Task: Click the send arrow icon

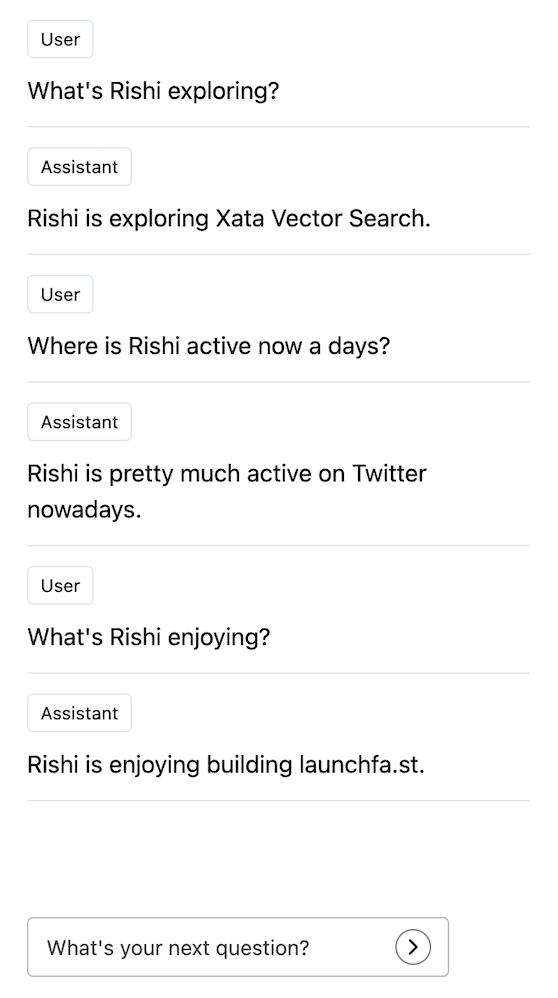Action: click(413, 947)
